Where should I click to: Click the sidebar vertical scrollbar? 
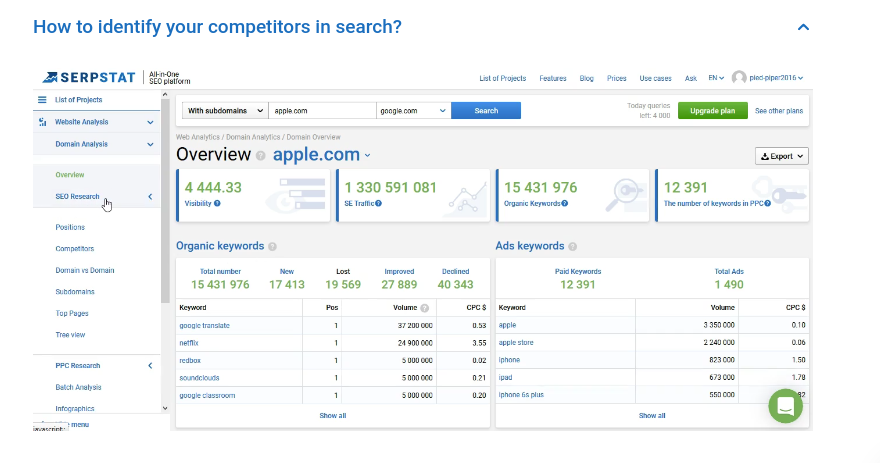click(x=165, y=202)
